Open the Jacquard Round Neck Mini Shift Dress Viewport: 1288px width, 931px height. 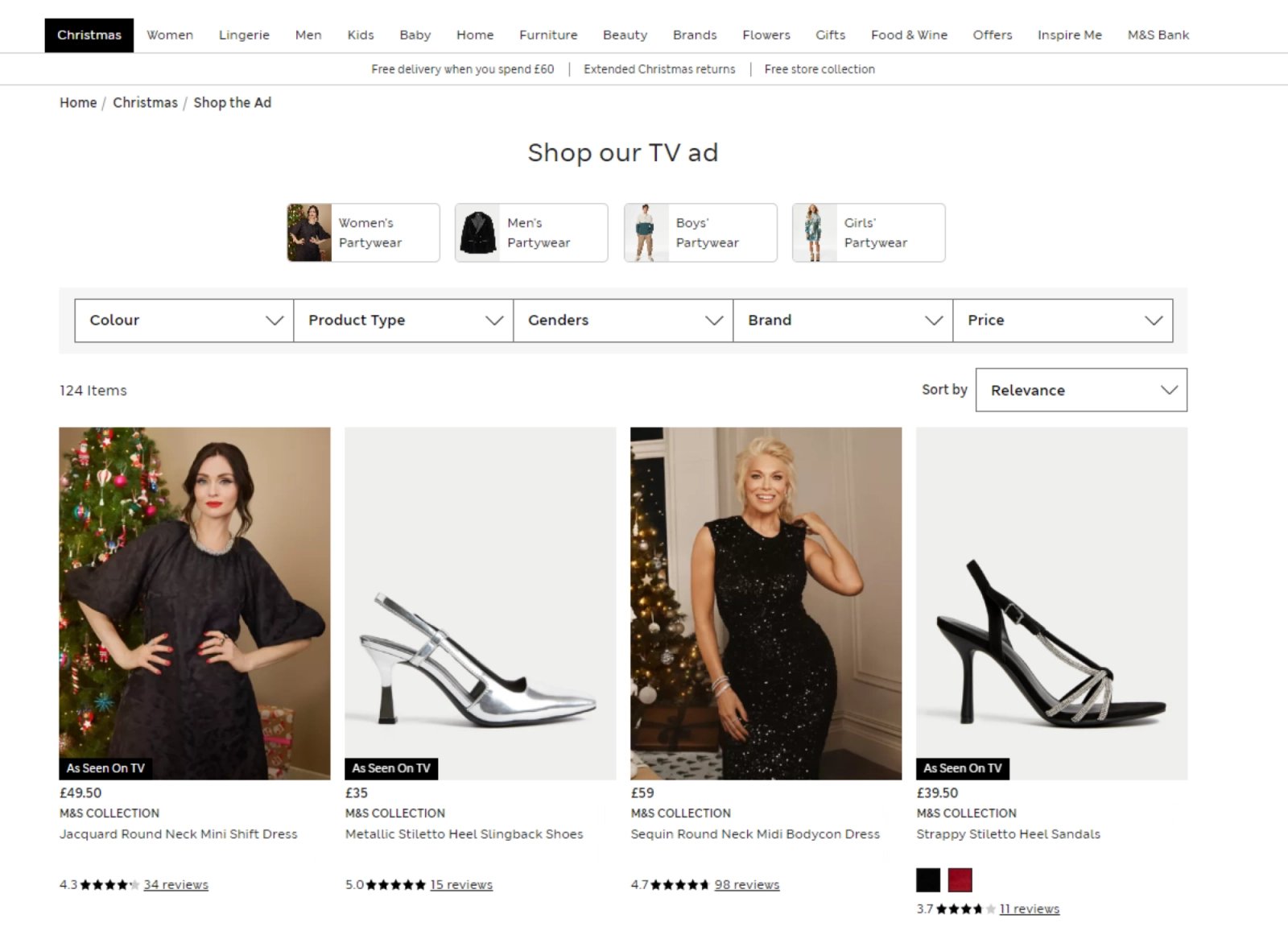193,602
